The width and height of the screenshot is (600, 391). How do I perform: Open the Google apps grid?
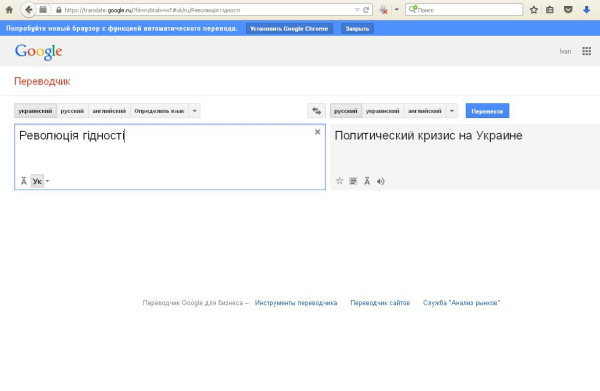coord(587,51)
